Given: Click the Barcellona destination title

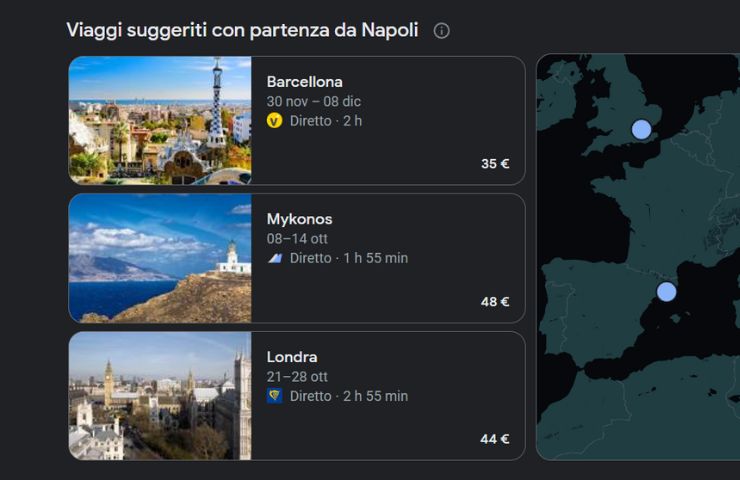Looking at the screenshot, I should (x=305, y=82).
